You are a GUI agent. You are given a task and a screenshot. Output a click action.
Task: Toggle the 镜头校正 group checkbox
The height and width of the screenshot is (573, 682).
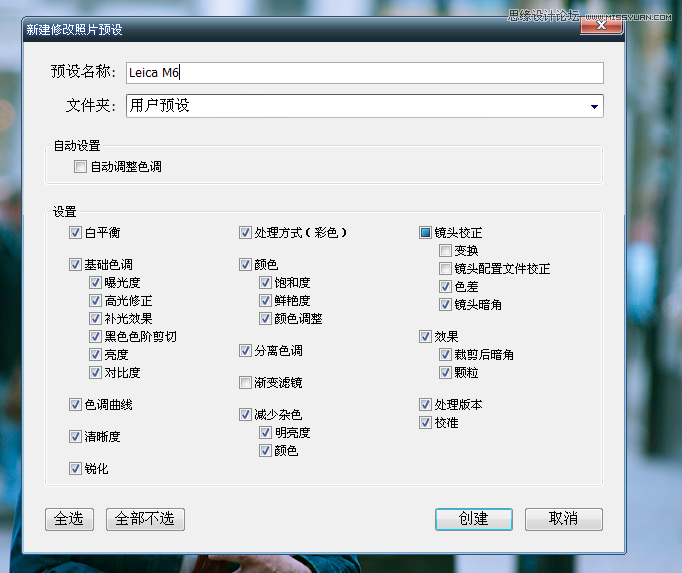tap(425, 232)
